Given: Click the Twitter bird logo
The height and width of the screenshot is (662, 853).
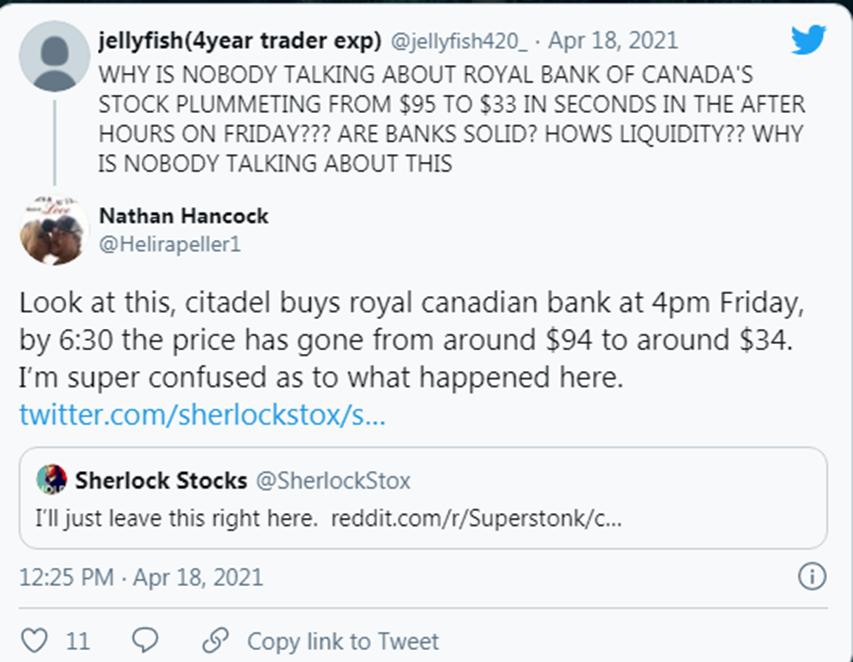Looking at the screenshot, I should (x=808, y=40).
